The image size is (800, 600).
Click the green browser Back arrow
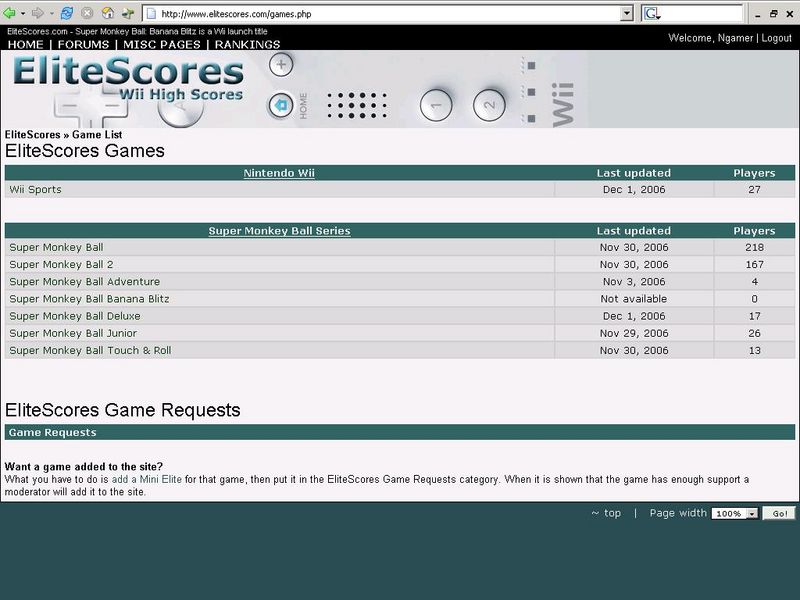tap(9, 13)
